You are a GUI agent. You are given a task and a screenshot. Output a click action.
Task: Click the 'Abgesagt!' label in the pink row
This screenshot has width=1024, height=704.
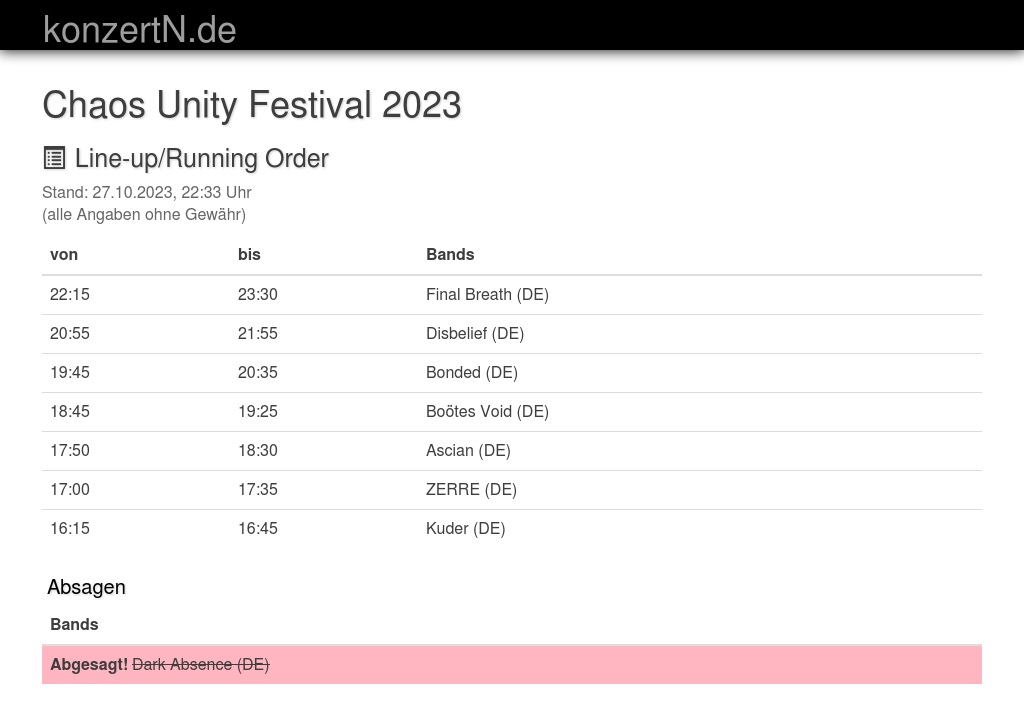pos(89,664)
